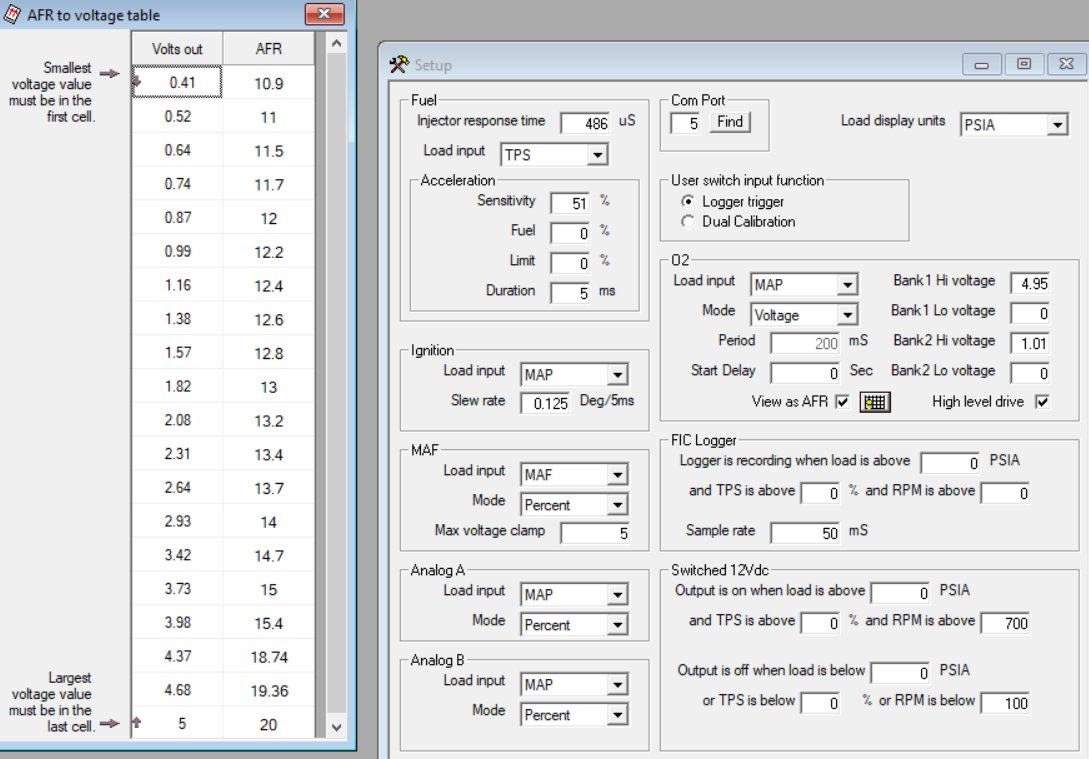Click the Bank1 Lo voltage field
This screenshot has width=1089, height=759.
coord(1029,313)
